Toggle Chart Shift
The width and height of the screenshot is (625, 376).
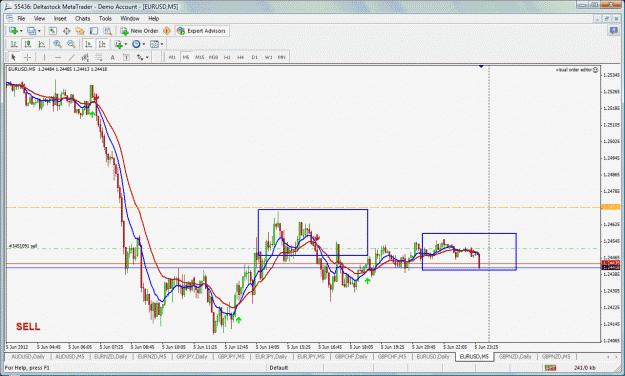coord(102,44)
